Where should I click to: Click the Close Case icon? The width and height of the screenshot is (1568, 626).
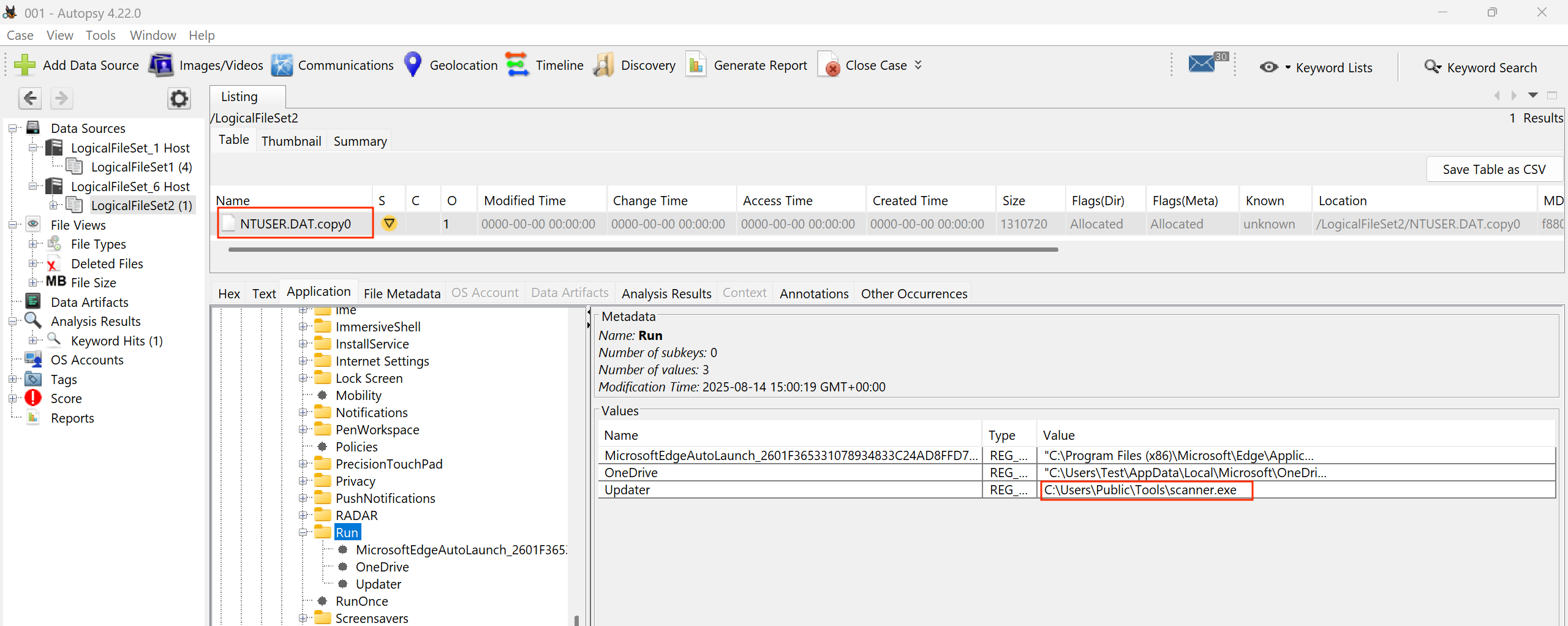(829, 65)
